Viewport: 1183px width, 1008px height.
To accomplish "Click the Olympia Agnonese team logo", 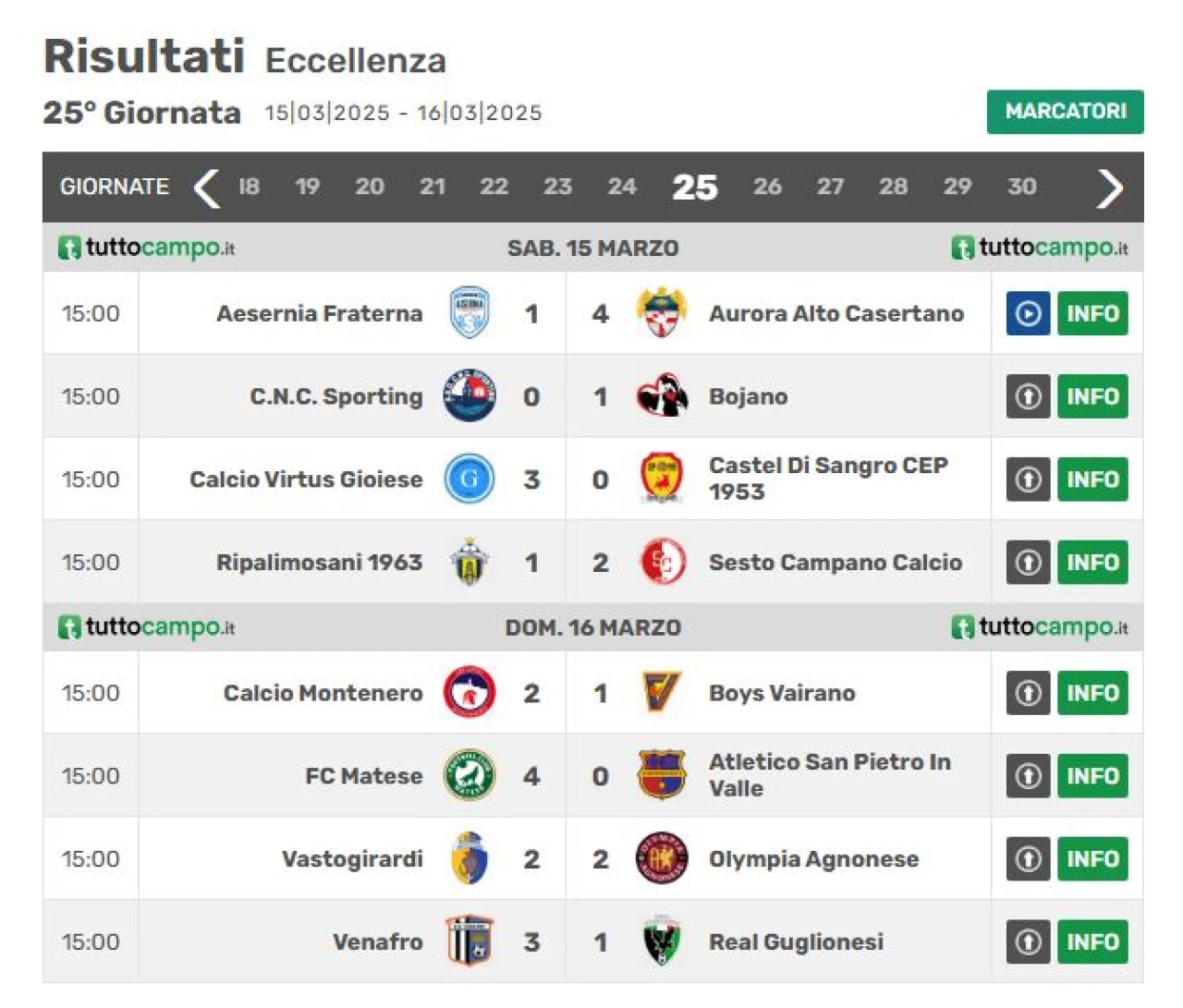I will (x=662, y=858).
